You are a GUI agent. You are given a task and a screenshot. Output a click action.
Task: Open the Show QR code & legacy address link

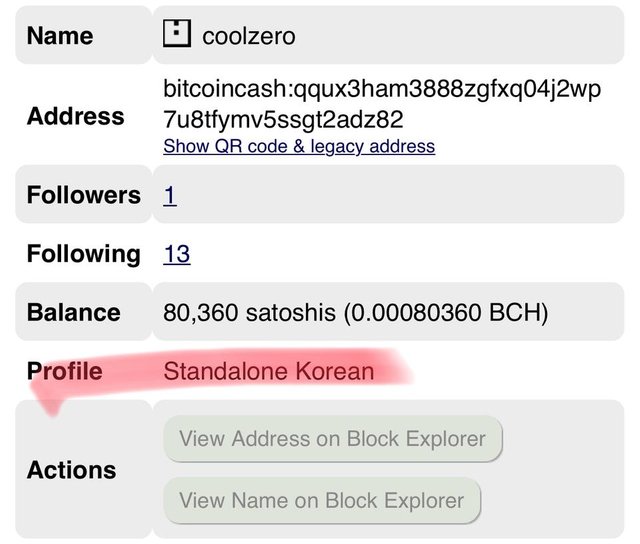299,146
